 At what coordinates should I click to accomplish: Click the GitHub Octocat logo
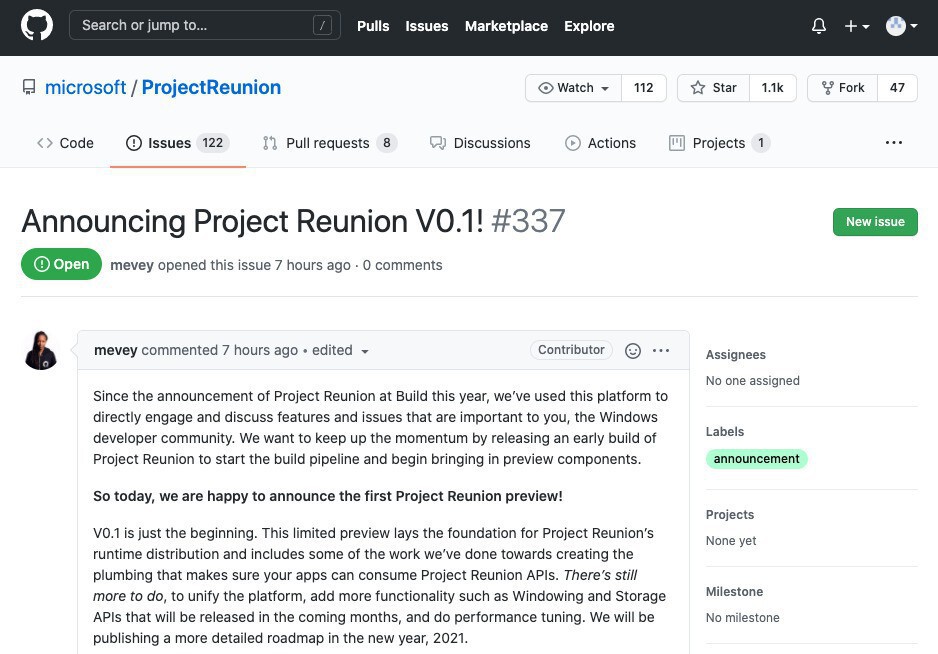[37, 26]
